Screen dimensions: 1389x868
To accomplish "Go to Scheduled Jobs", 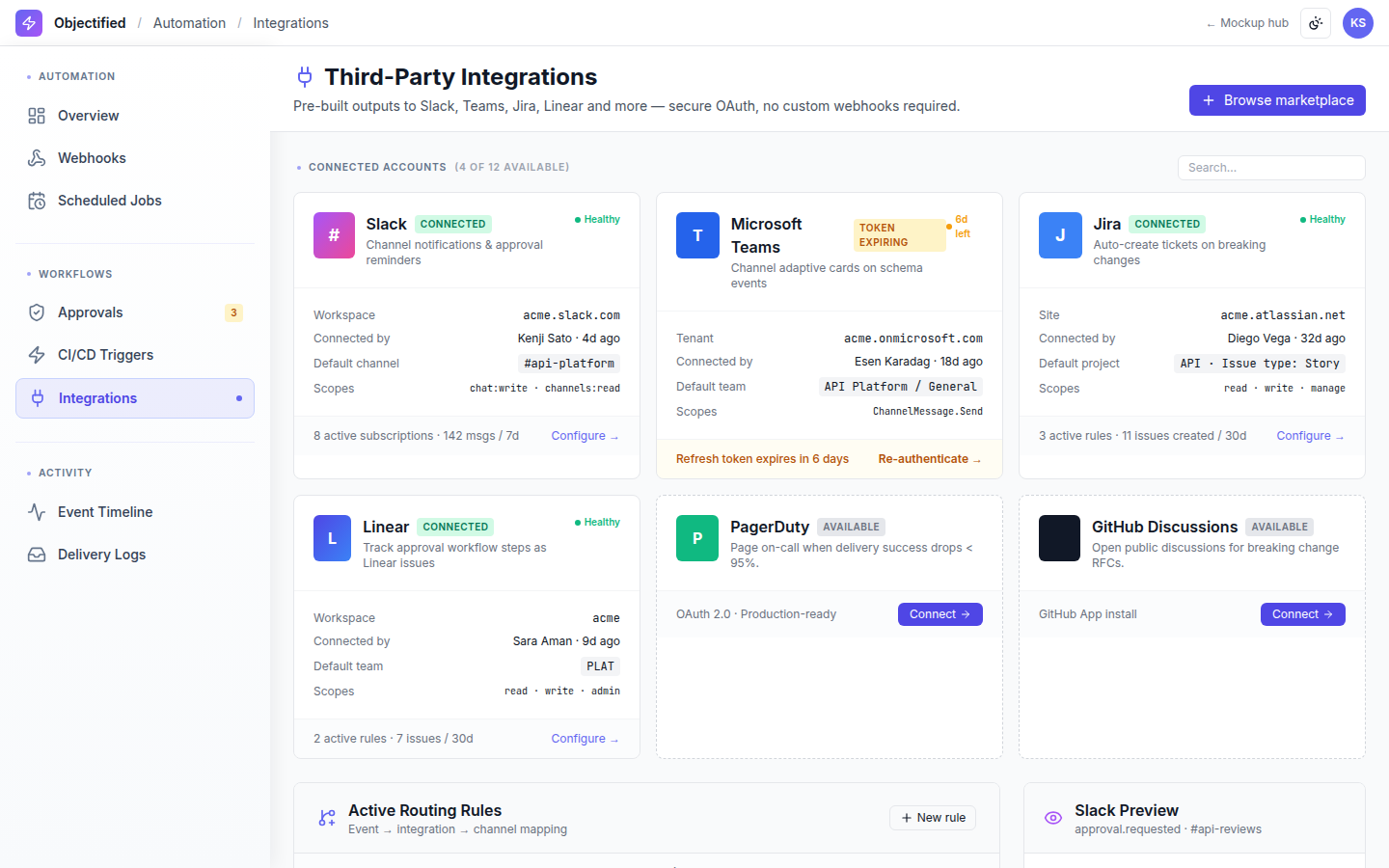I will (135, 201).
